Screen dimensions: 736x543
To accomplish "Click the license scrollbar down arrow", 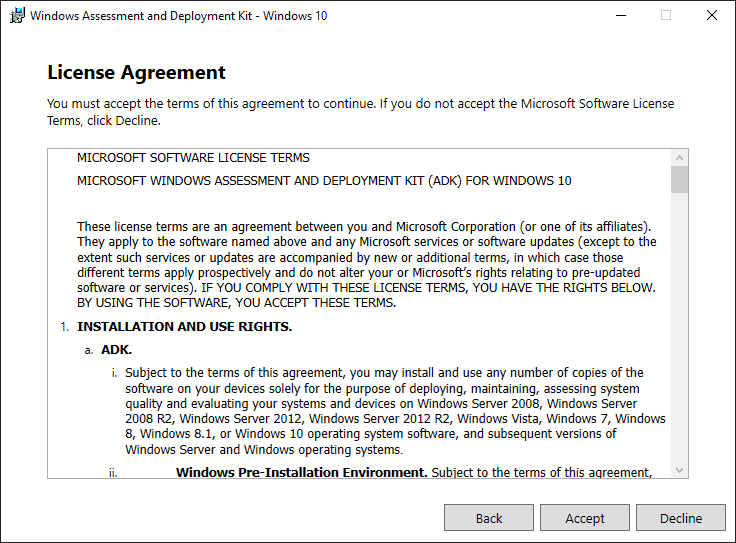I will 680,469.
